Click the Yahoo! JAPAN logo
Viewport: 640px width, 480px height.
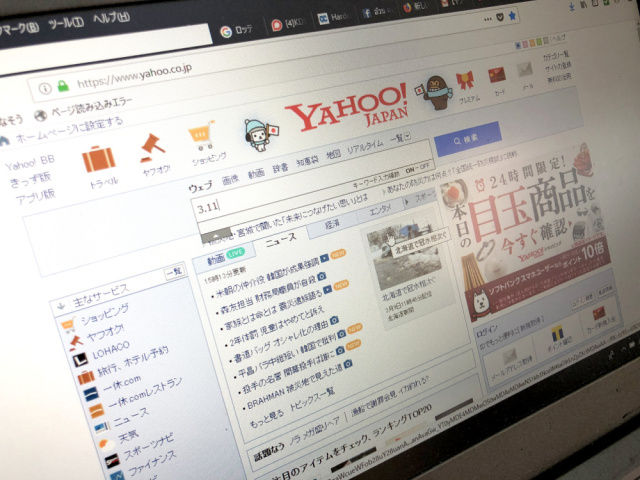[x=347, y=108]
